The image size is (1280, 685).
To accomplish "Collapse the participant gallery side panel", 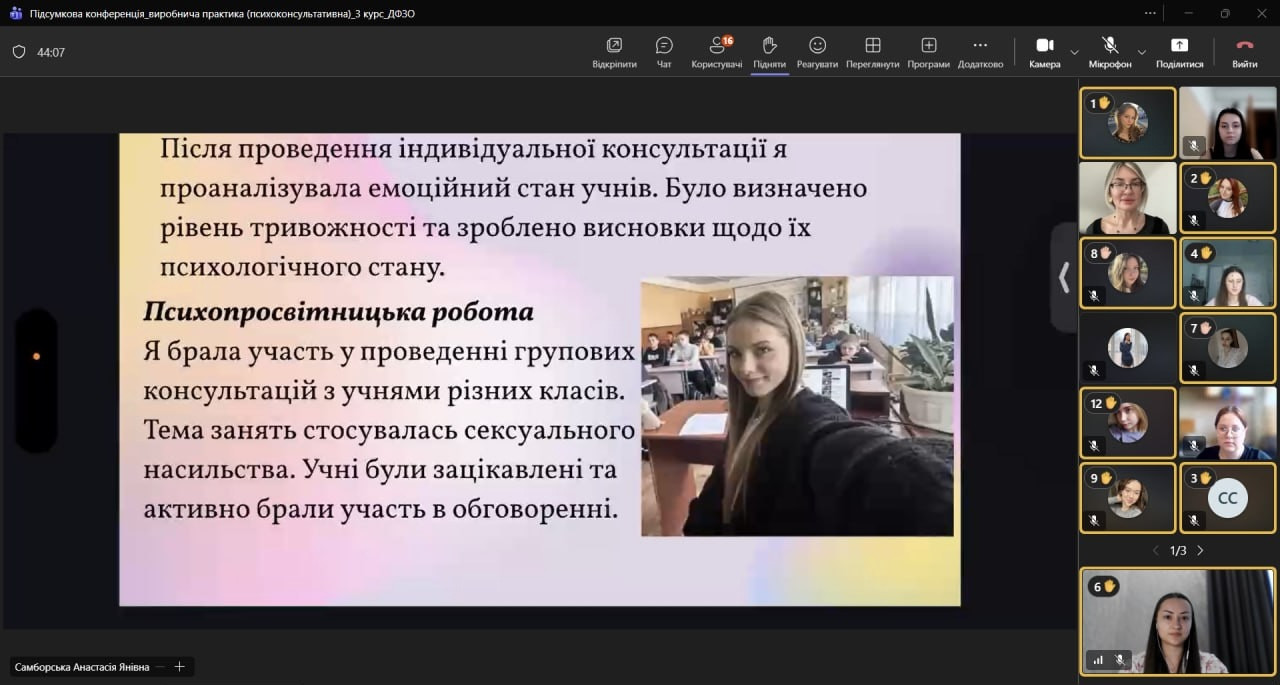I will coord(1063,277).
